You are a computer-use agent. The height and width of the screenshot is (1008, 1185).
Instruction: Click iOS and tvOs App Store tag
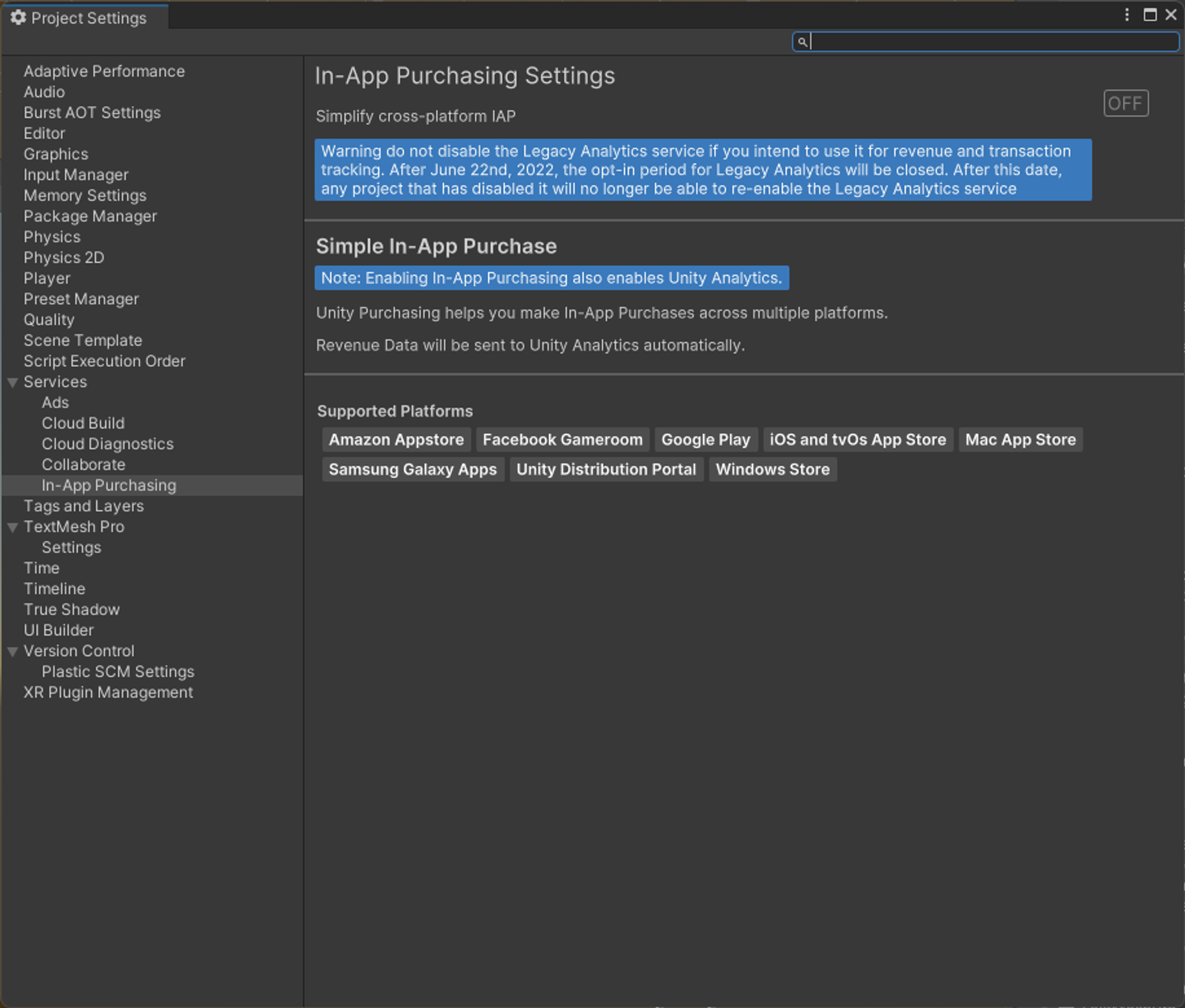coord(858,440)
